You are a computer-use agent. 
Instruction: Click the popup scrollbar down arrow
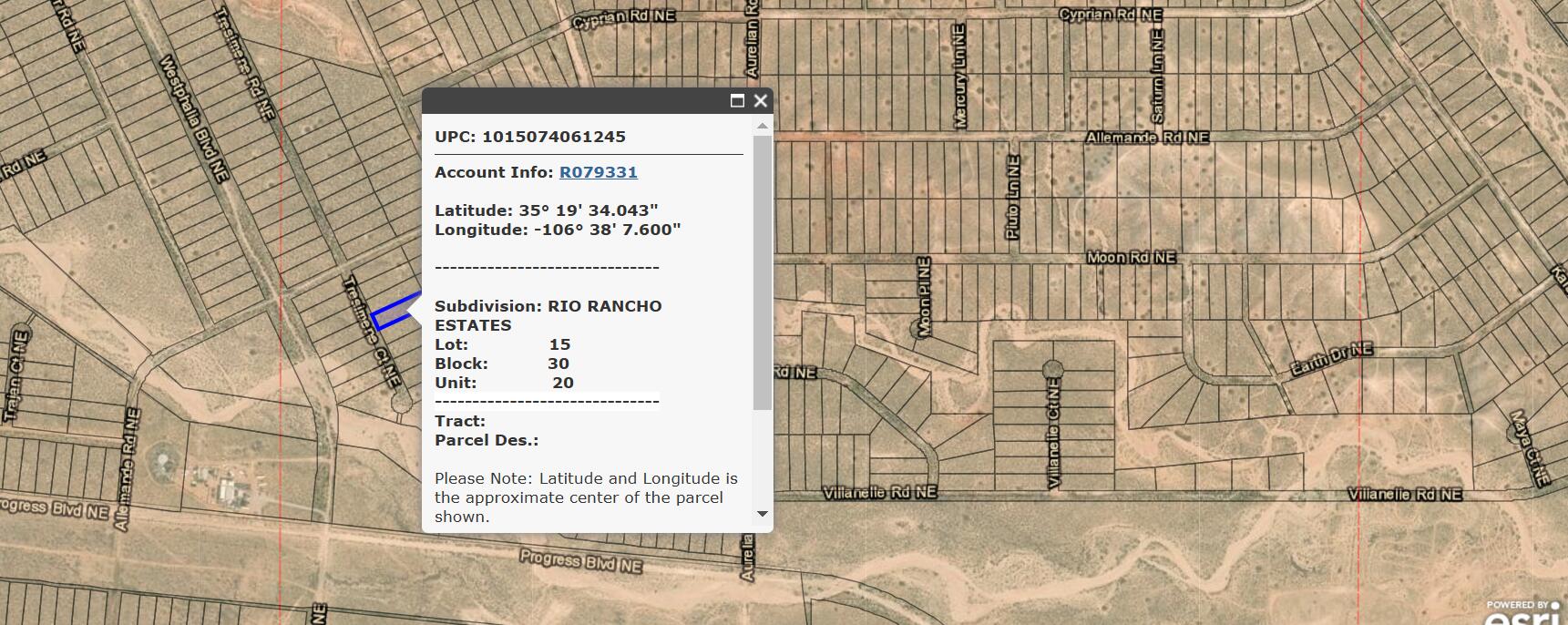763,515
